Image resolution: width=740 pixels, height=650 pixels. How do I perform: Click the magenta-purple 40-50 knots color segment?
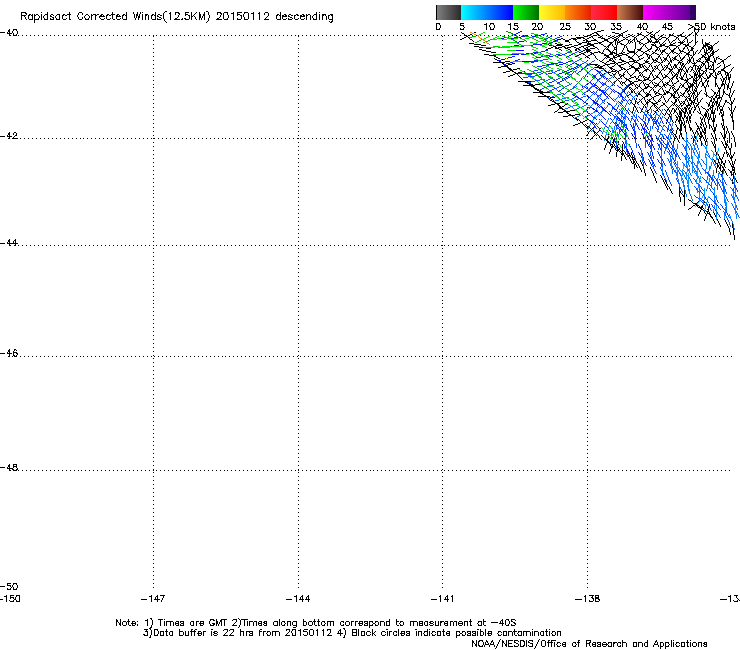(x=669, y=12)
